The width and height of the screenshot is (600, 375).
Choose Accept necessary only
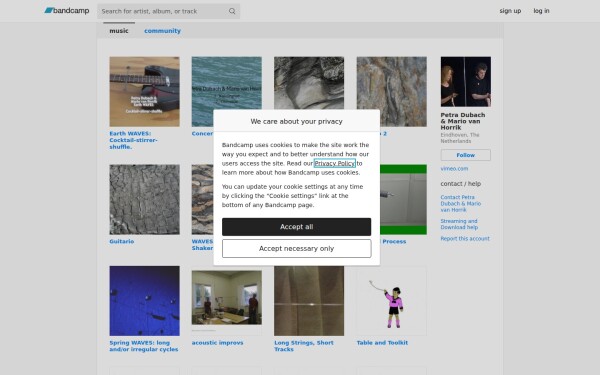[x=296, y=248]
